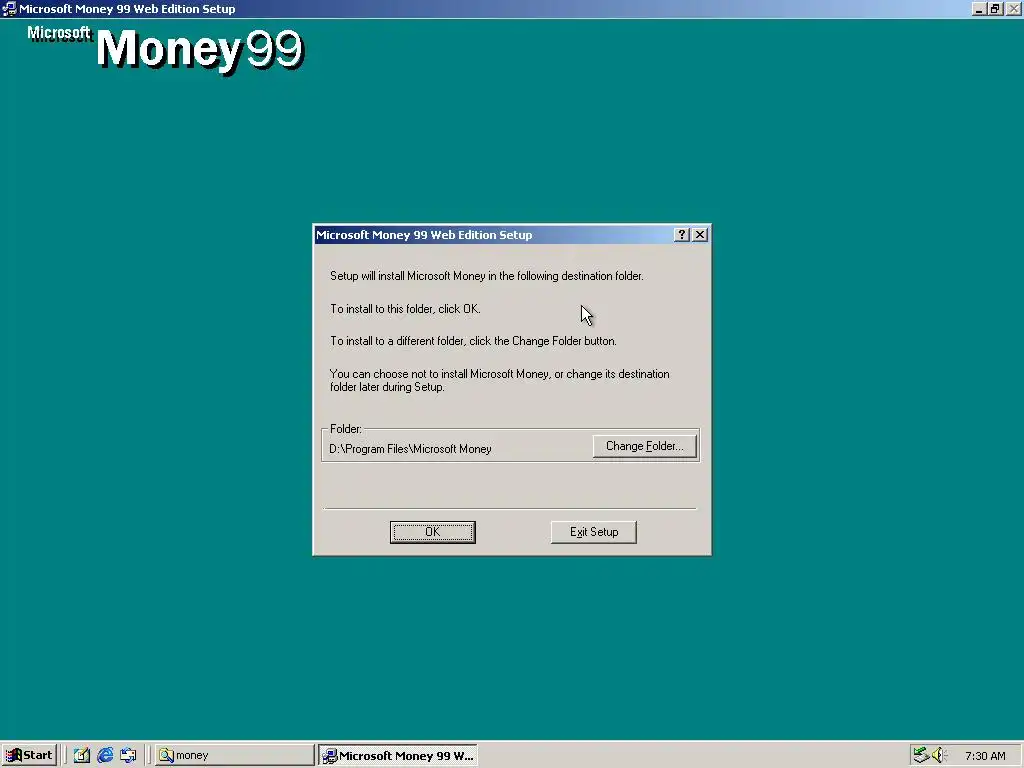The width and height of the screenshot is (1024, 768).
Task: Select the Microsoft Money 99 taskbar button
Action: [398, 755]
